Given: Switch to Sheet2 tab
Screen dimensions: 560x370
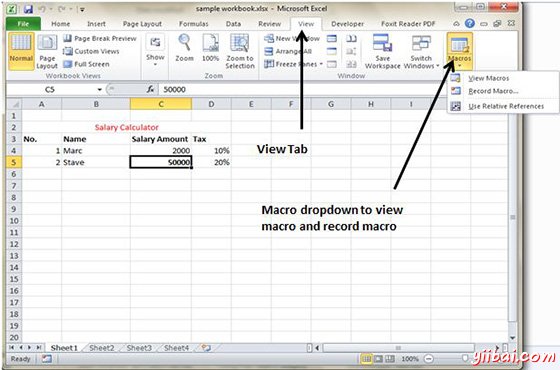Looking at the screenshot, I should pos(102,348).
